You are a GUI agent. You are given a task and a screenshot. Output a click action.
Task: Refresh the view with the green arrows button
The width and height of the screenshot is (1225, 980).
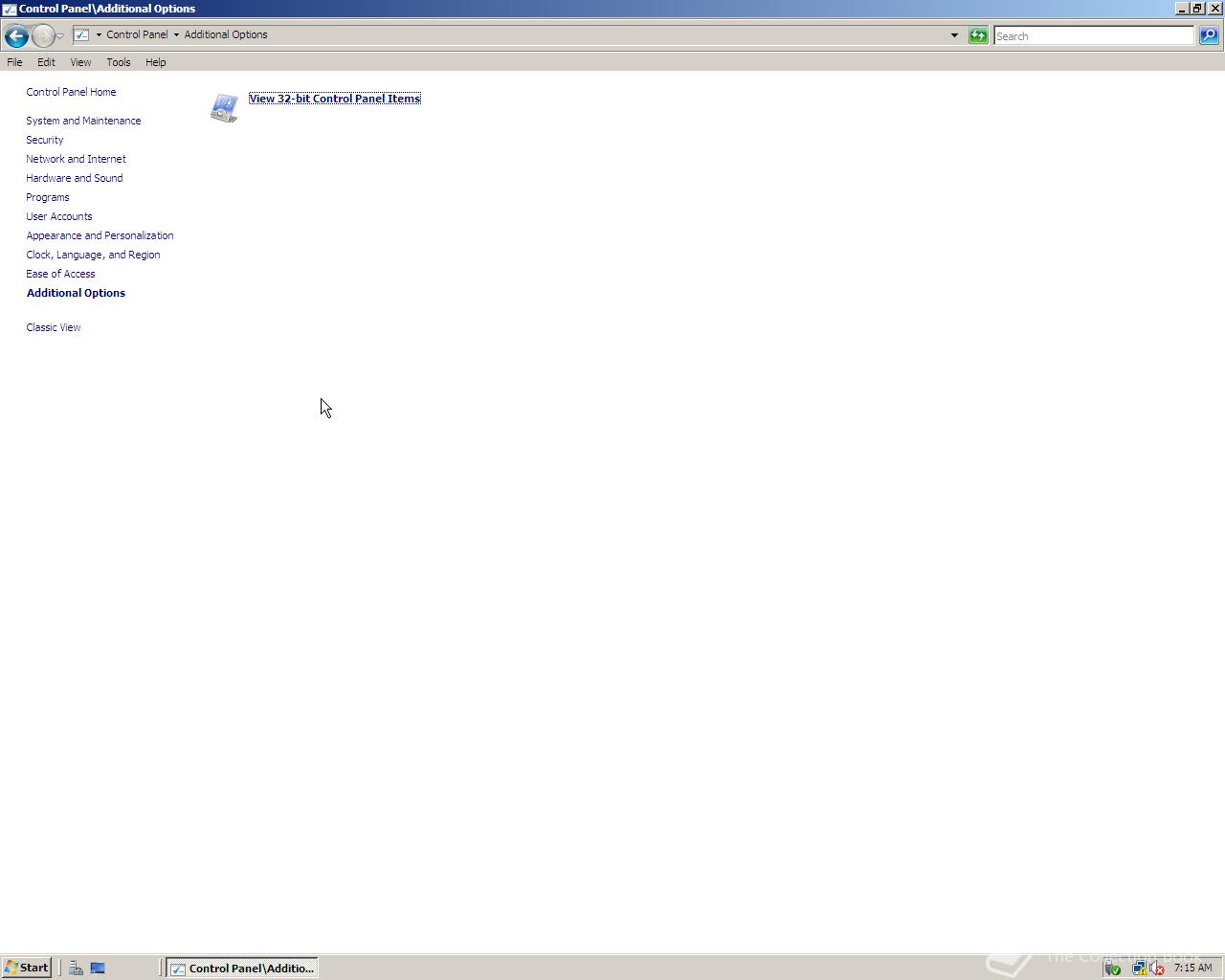click(978, 35)
